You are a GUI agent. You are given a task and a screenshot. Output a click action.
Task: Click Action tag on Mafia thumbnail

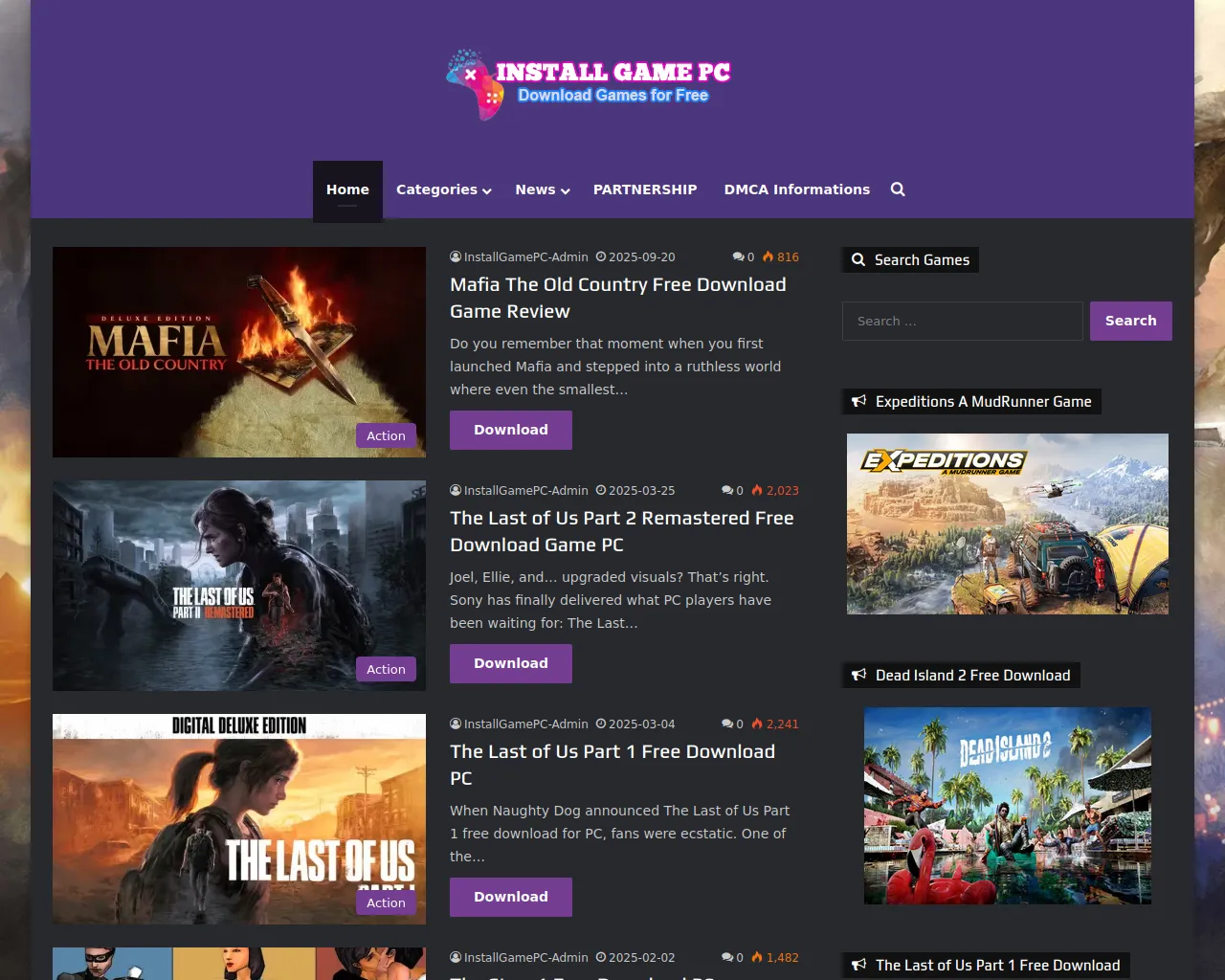(x=386, y=435)
